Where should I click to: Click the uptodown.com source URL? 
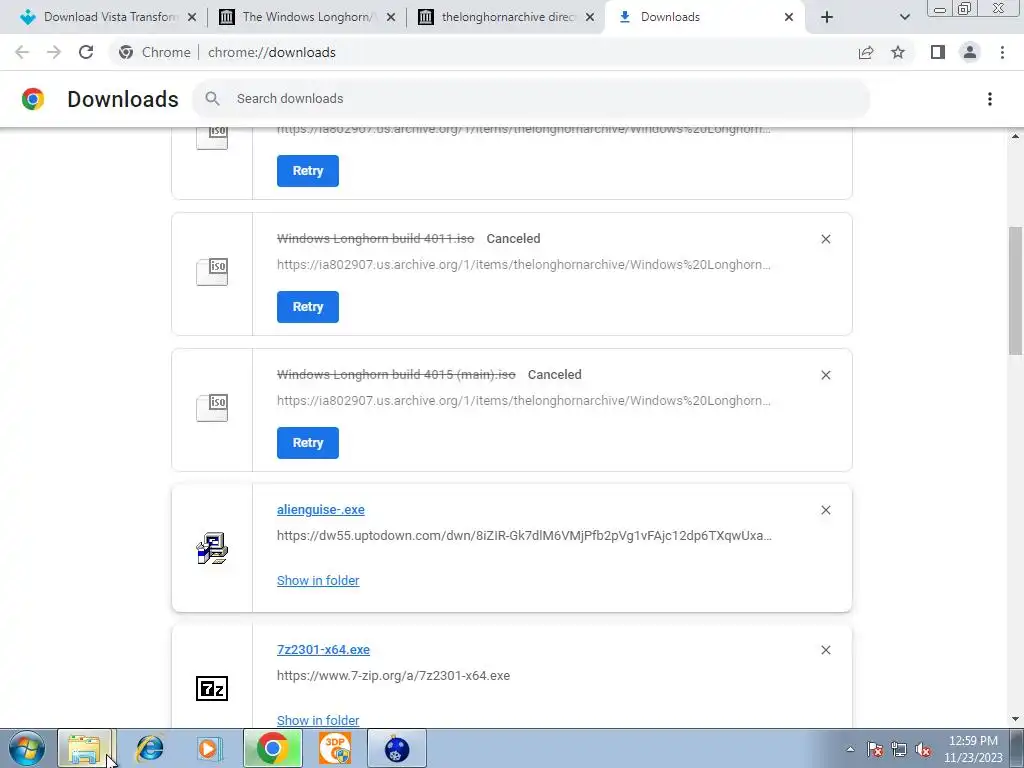point(524,536)
